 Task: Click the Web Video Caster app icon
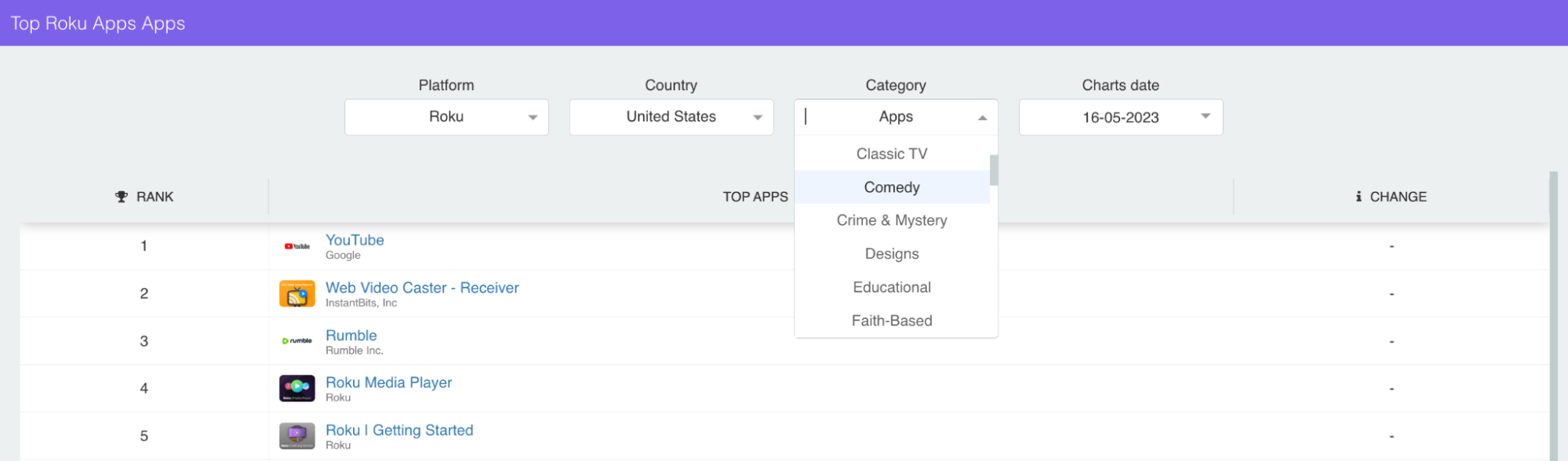(297, 294)
